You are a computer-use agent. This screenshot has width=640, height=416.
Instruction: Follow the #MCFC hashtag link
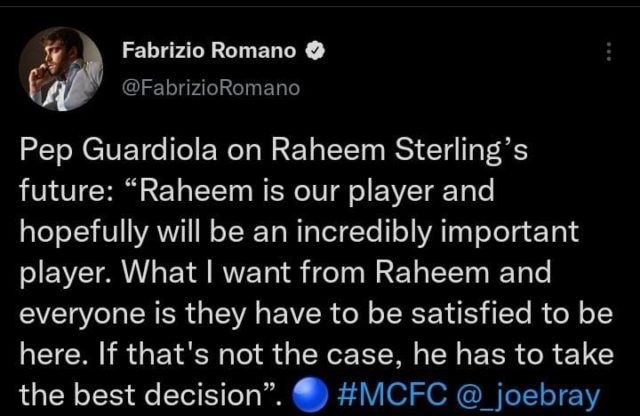(392, 395)
